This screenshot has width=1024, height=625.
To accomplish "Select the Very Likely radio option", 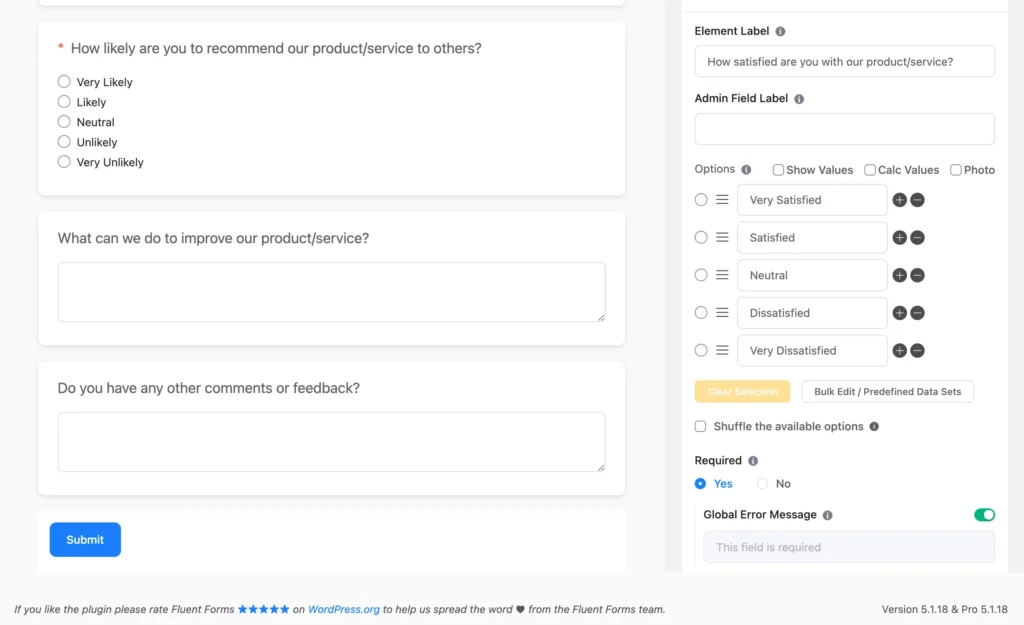I will point(63,81).
